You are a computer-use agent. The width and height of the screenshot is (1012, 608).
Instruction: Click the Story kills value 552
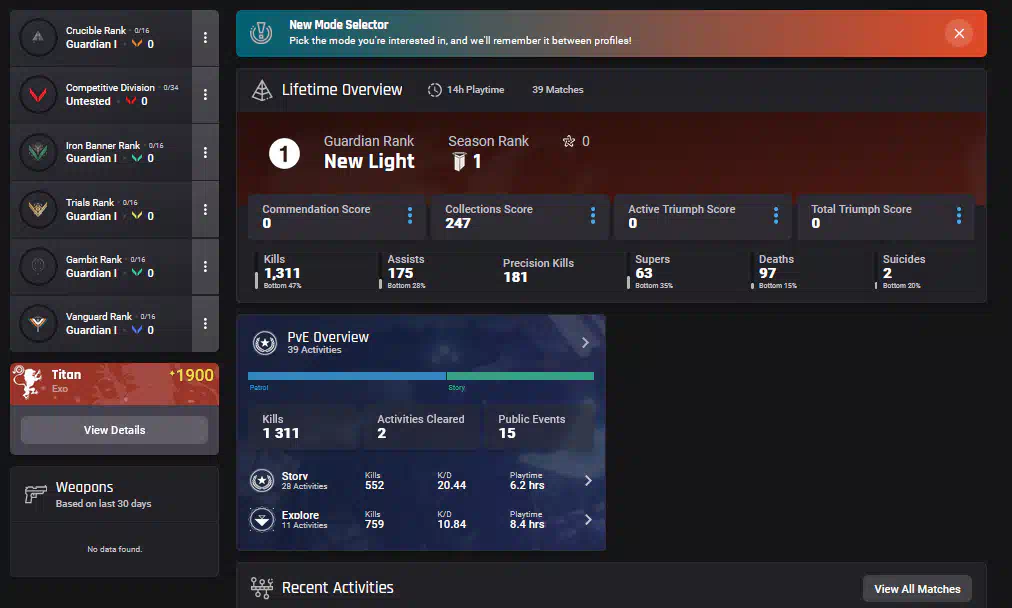click(x=374, y=485)
